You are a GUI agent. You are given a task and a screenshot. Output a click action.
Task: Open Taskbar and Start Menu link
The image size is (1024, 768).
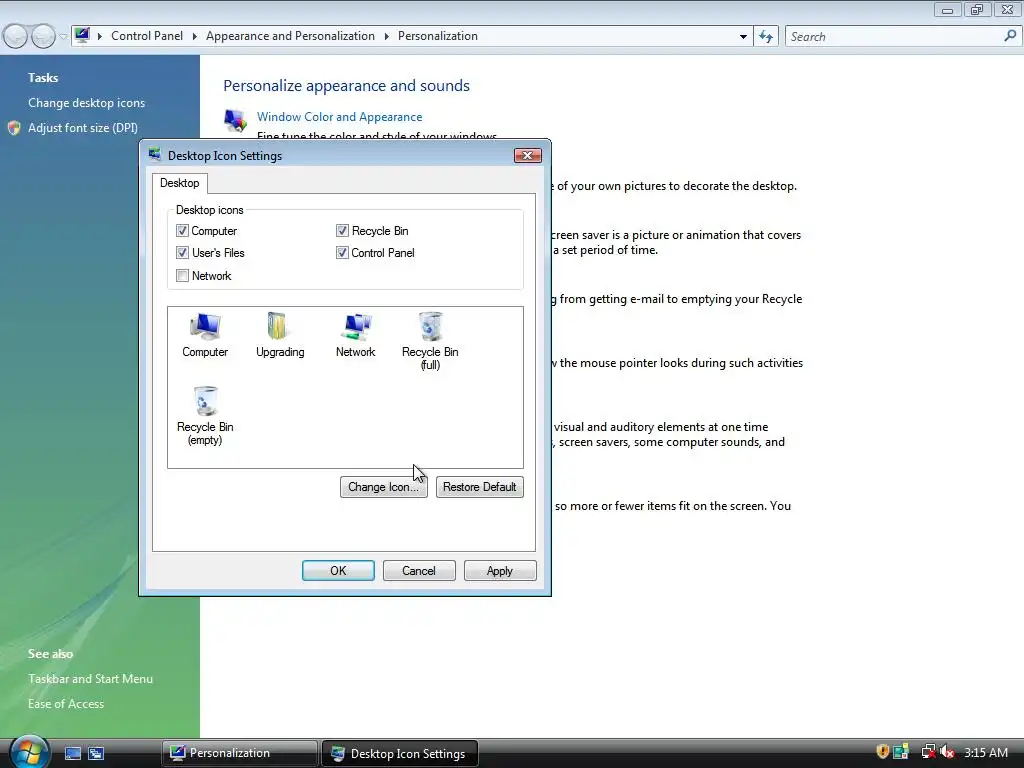click(x=90, y=679)
